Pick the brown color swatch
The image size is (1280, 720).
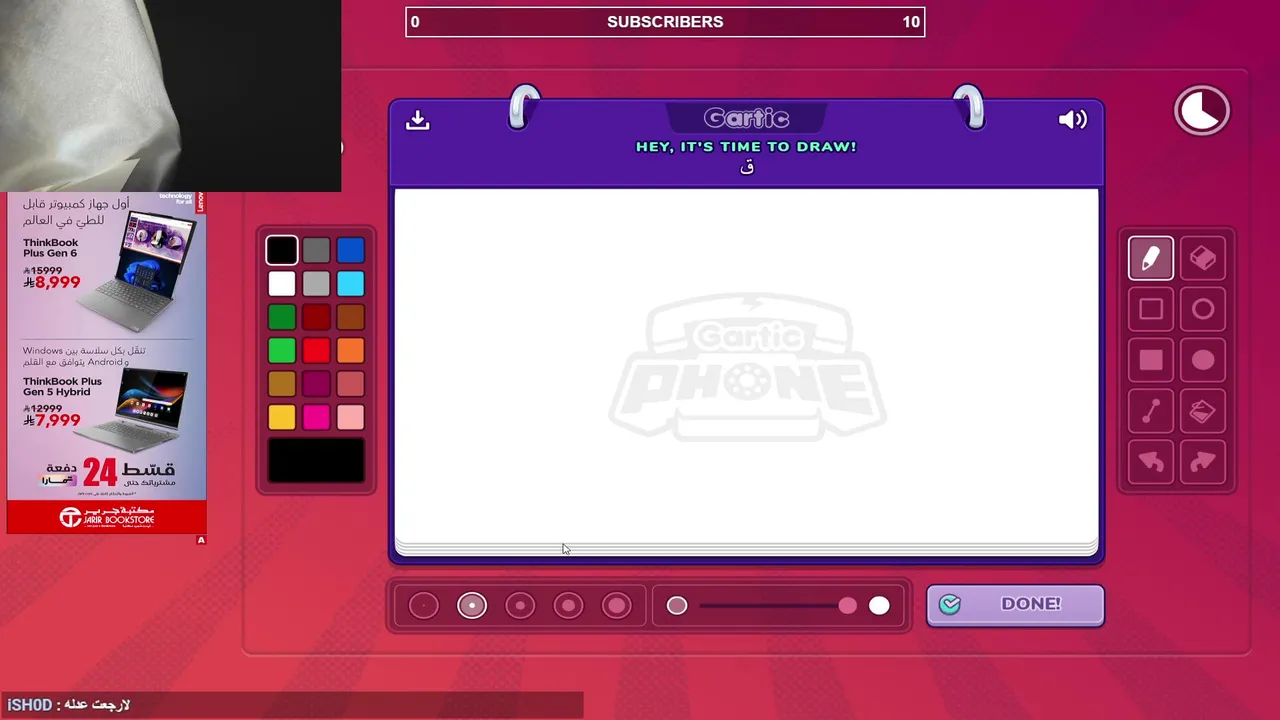(x=350, y=317)
